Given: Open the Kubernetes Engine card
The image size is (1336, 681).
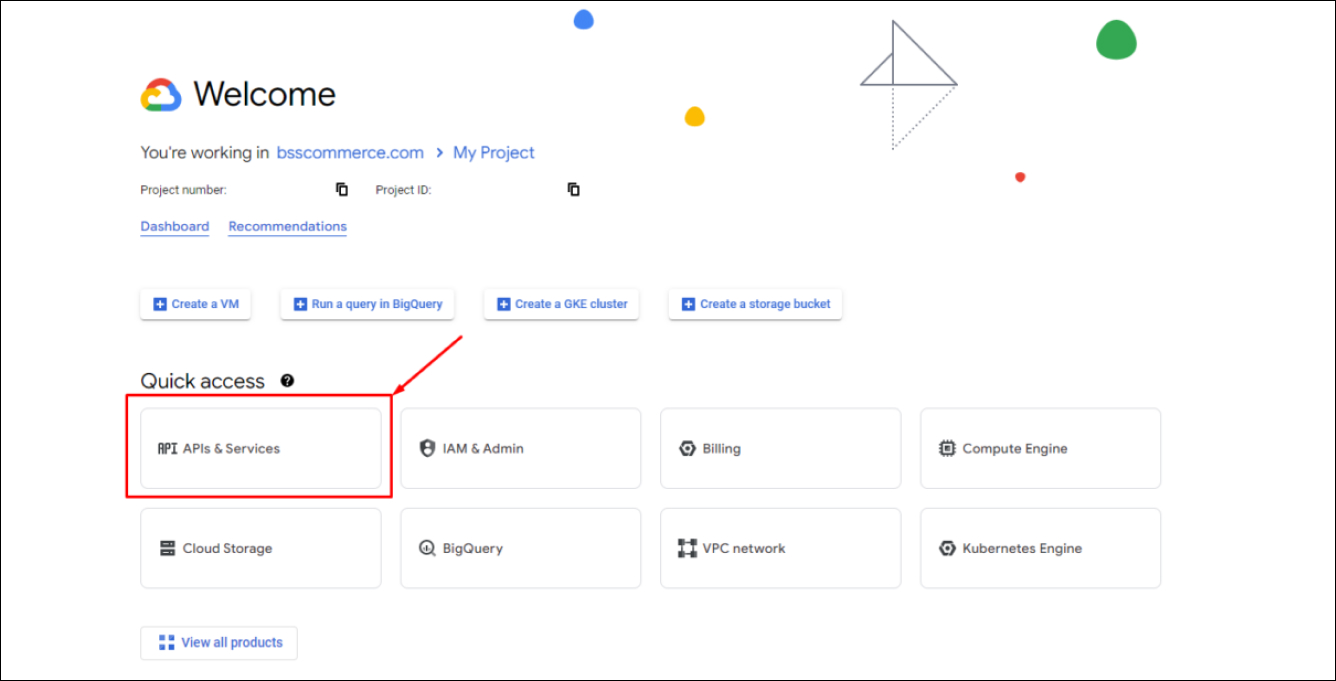Looking at the screenshot, I should point(1041,548).
